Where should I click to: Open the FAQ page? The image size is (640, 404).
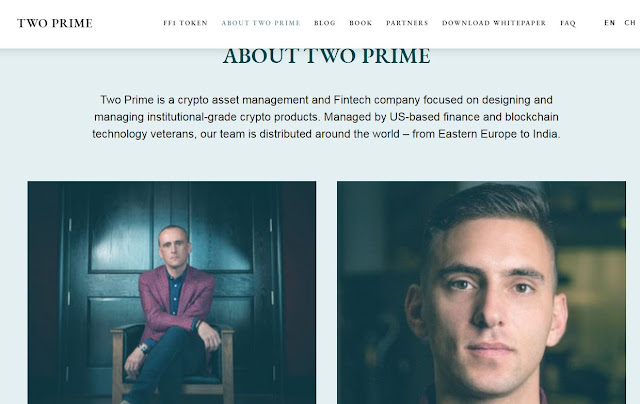click(568, 23)
